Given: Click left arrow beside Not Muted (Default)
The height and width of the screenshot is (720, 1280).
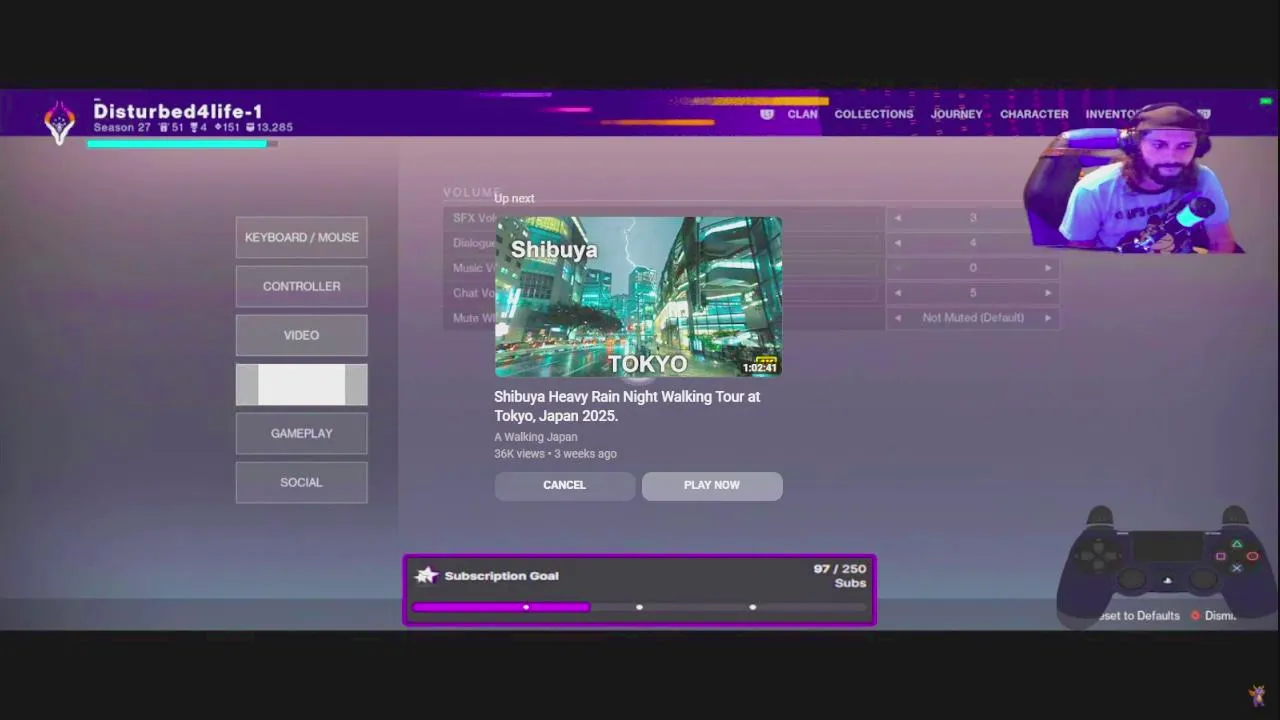Looking at the screenshot, I should (898, 318).
